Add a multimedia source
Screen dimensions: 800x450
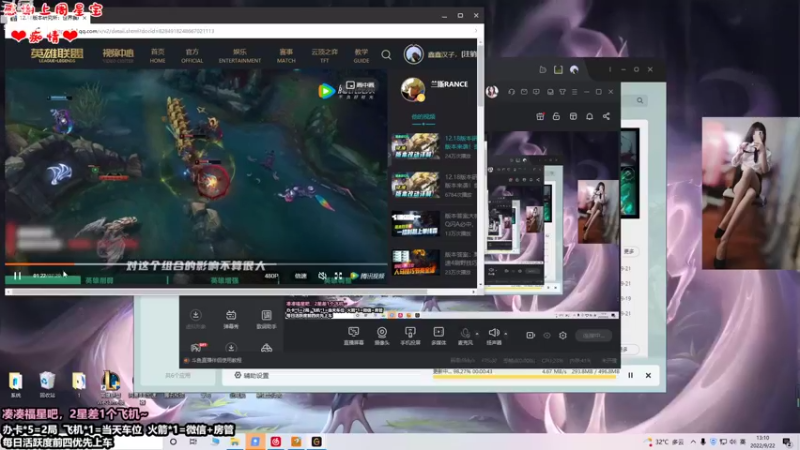click(438, 336)
